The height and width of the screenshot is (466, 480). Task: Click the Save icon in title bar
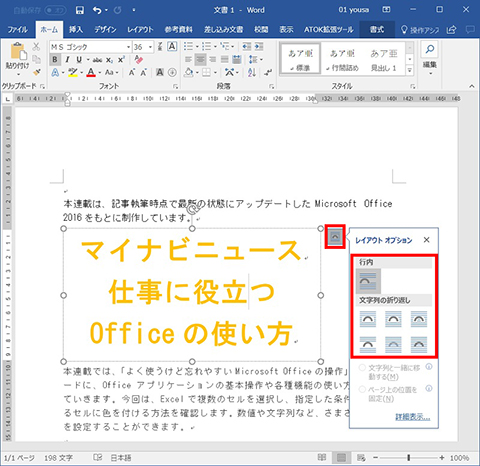tap(80, 10)
